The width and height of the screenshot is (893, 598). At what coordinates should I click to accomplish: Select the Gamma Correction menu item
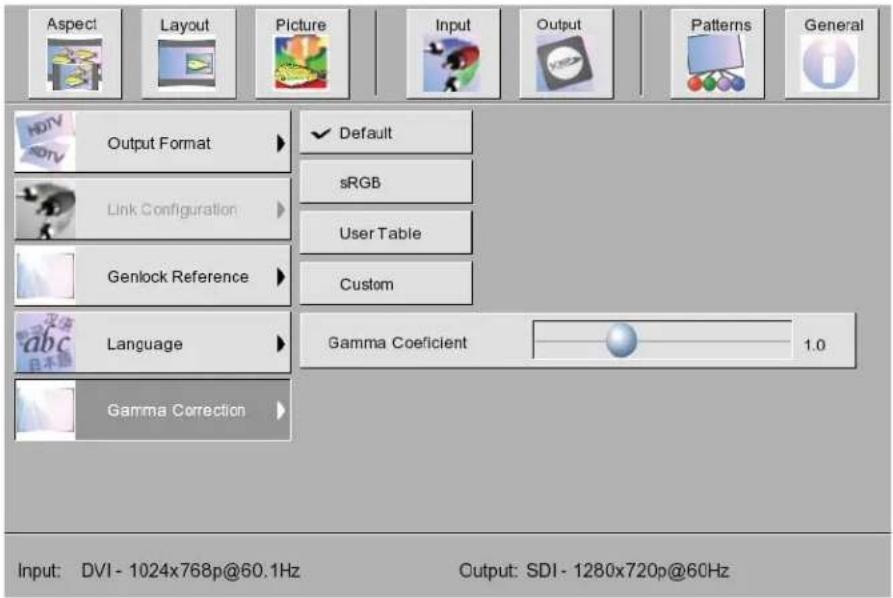tap(153, 410)
